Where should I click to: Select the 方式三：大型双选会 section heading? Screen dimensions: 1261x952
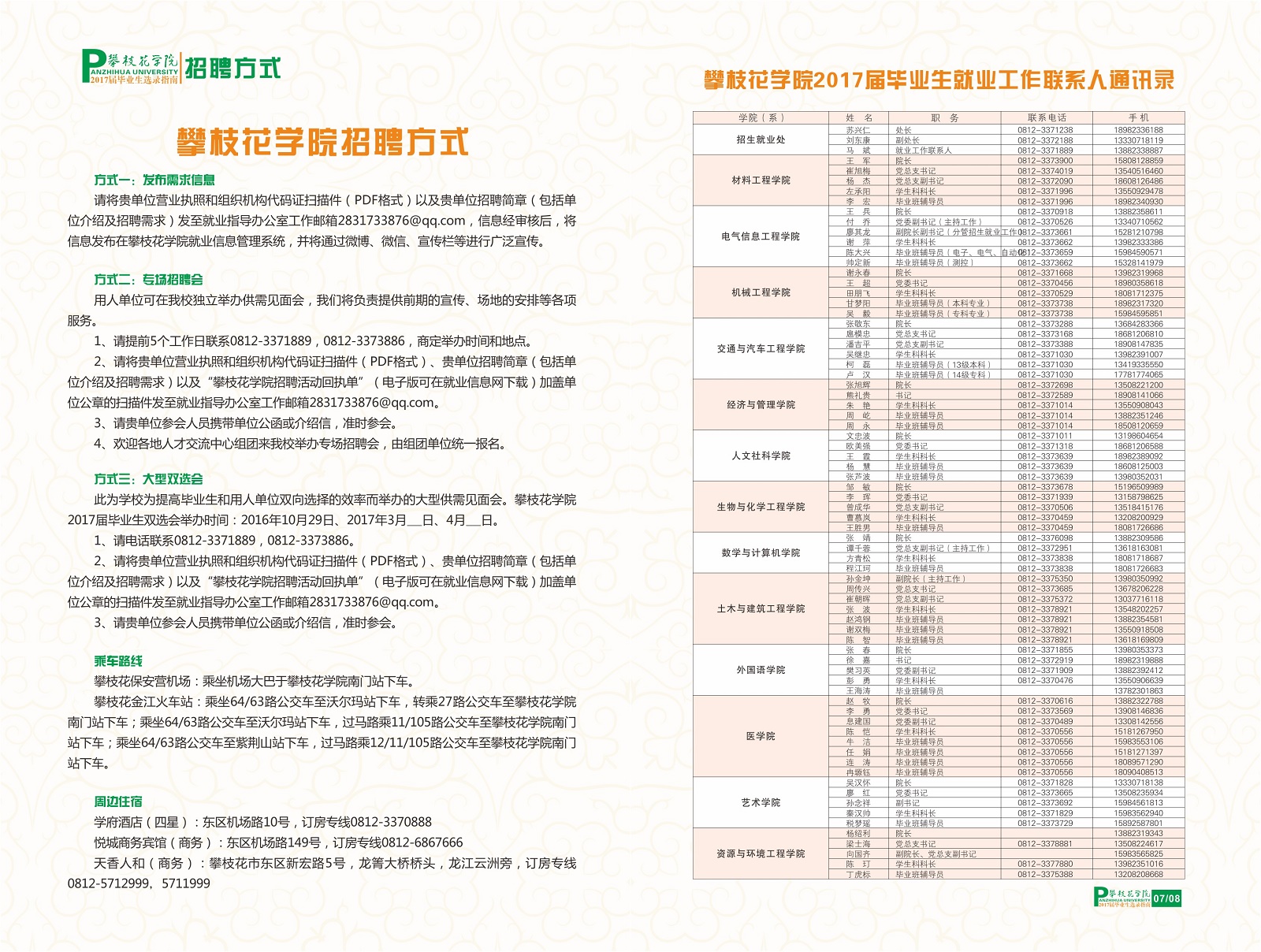pos(148,479)
